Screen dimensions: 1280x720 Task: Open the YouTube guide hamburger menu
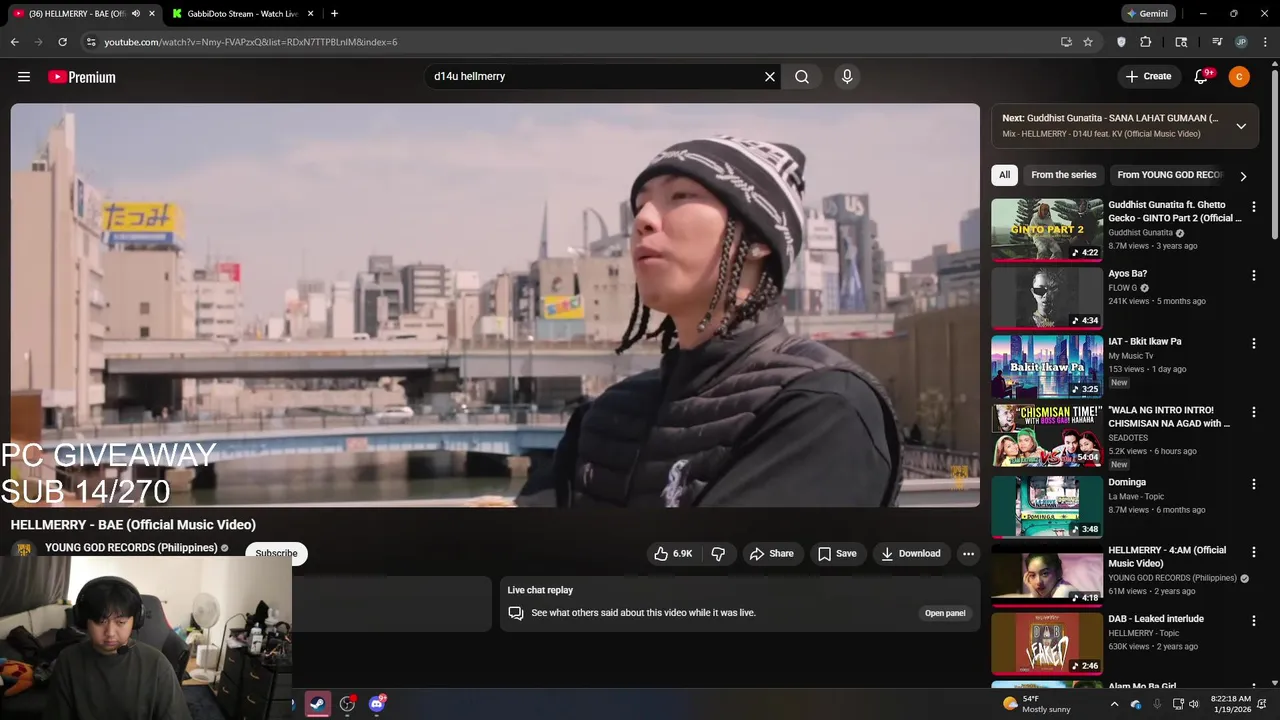(24, 77)
